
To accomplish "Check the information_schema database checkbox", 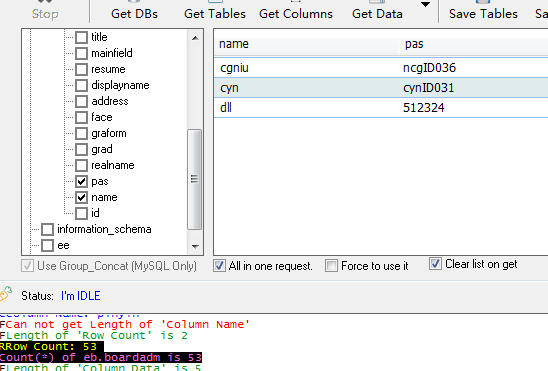I will pos(48,230).
